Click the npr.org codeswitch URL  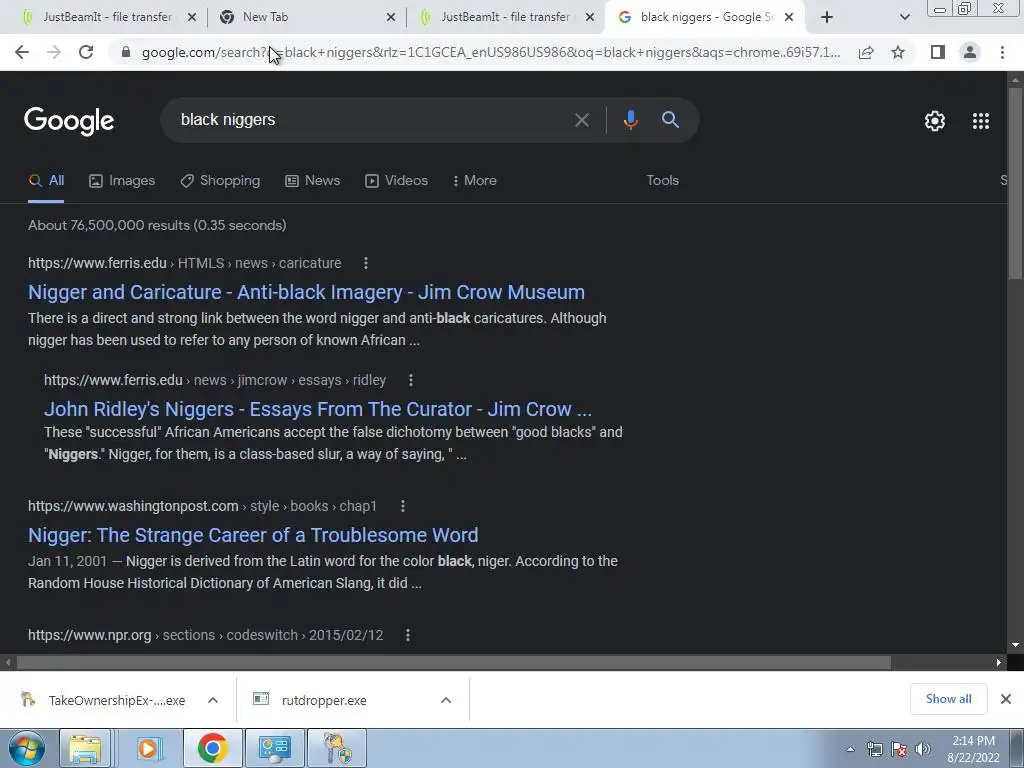[206, 635]
